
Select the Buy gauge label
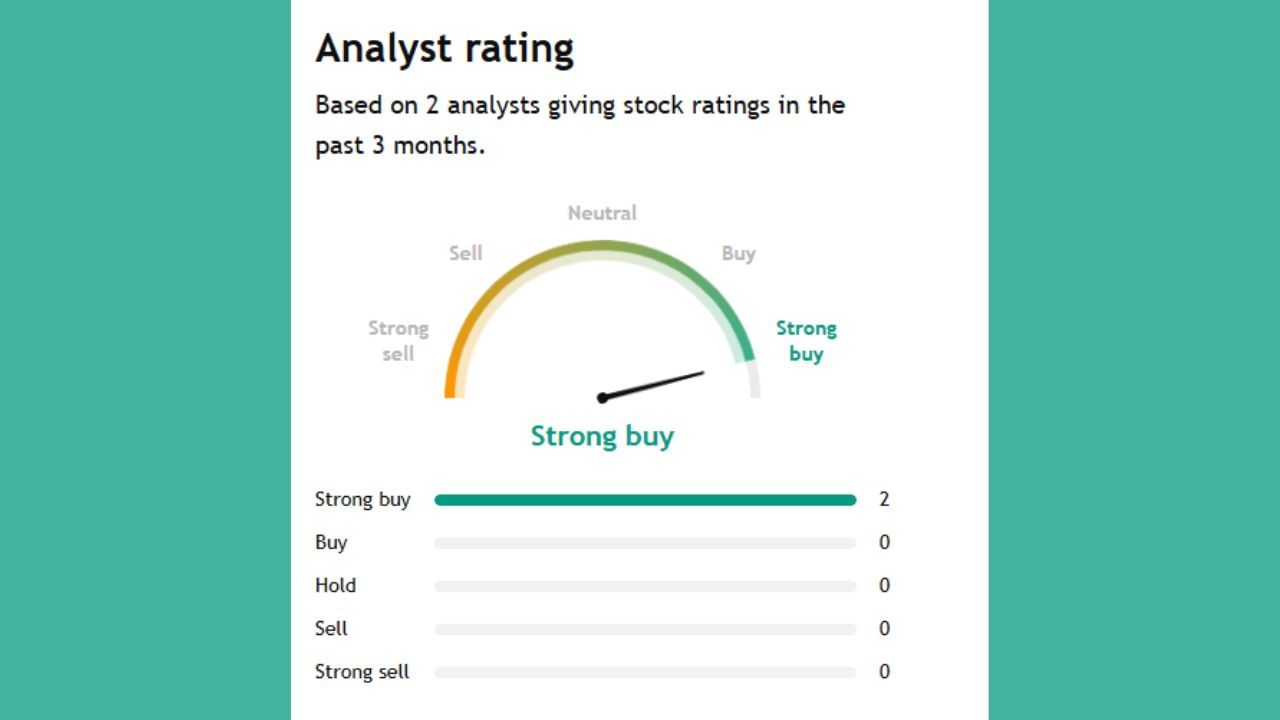(738, 254)
